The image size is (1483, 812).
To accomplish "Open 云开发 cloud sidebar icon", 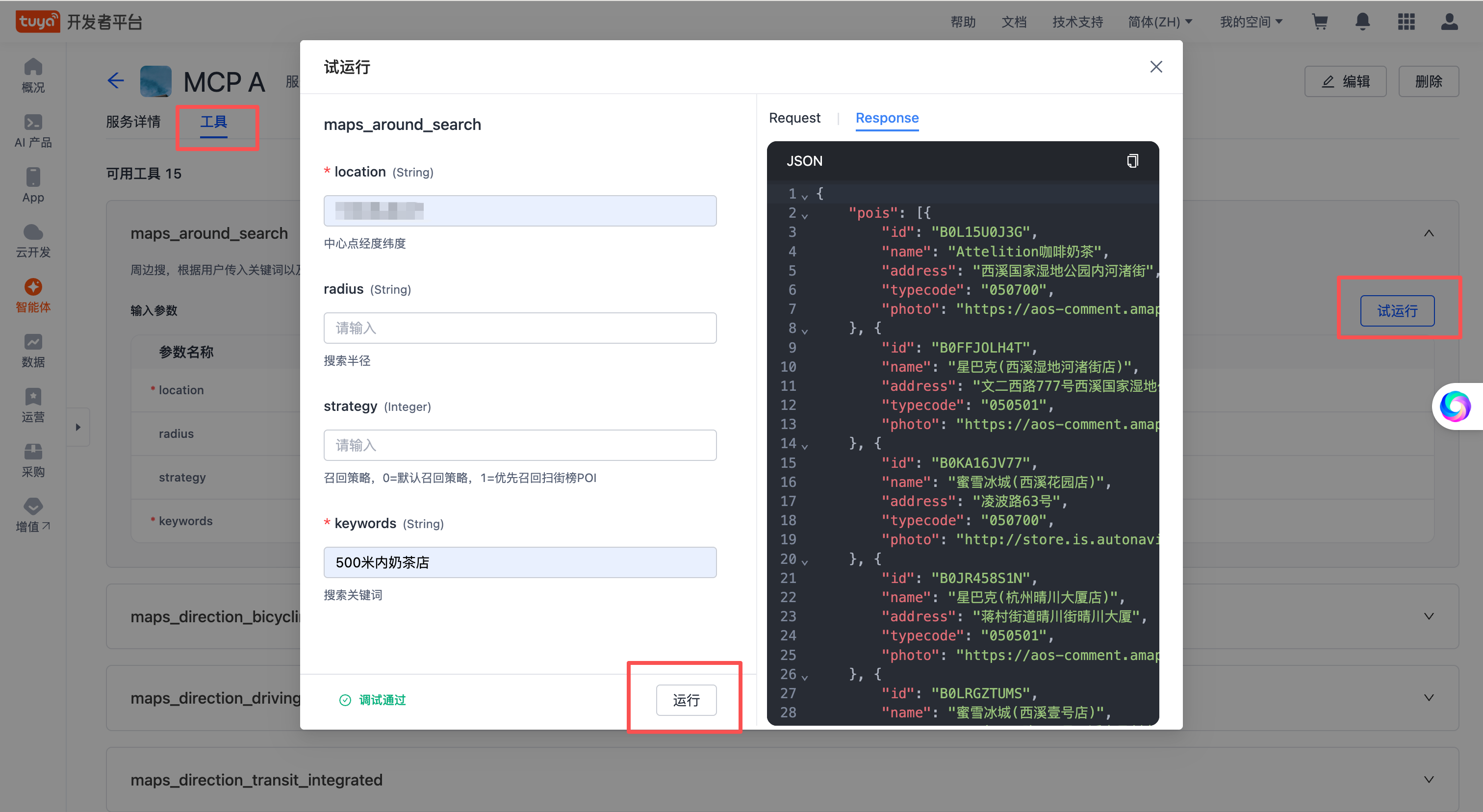I will [x=33, y=241].
